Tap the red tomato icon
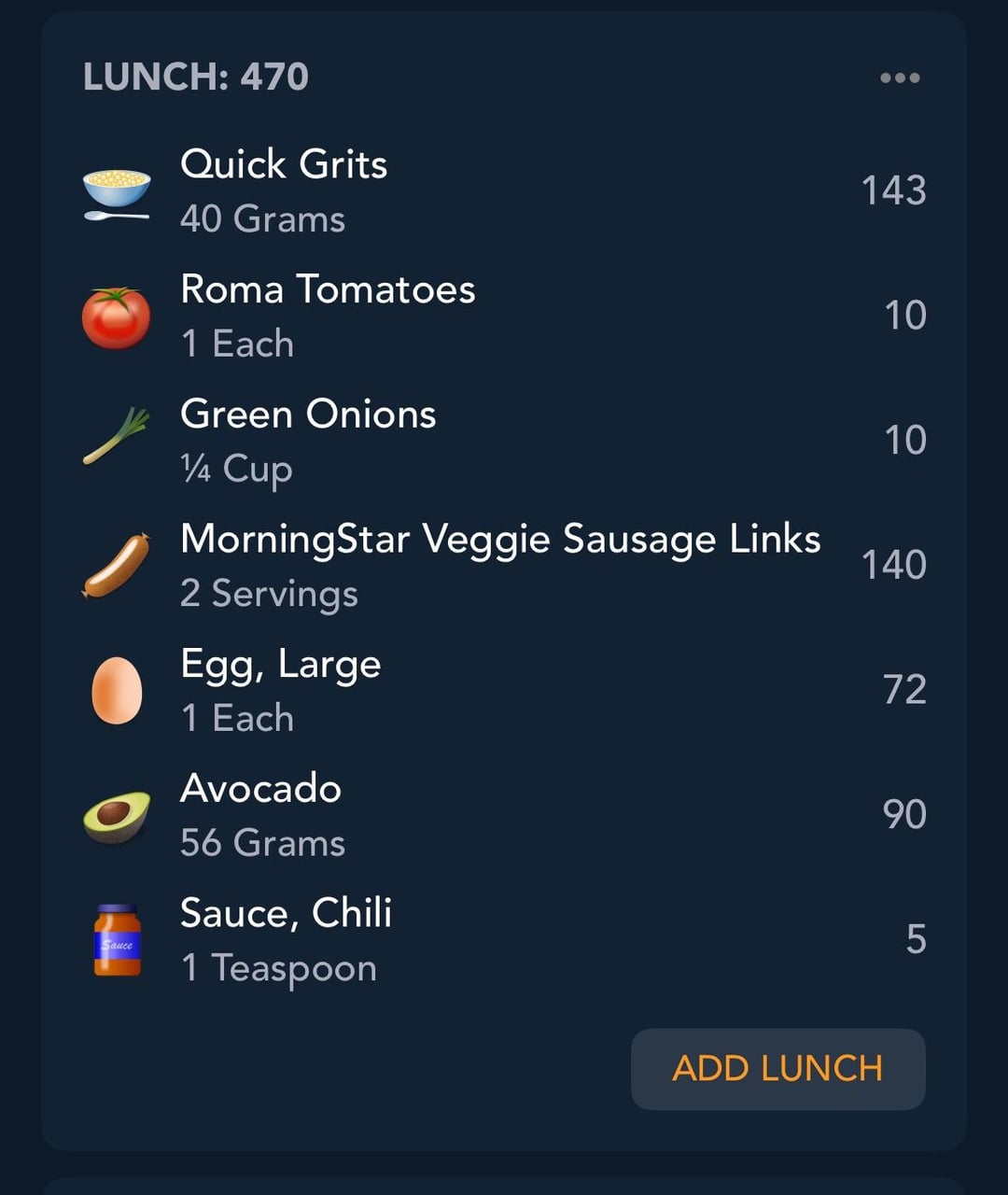 coord(117,317)
